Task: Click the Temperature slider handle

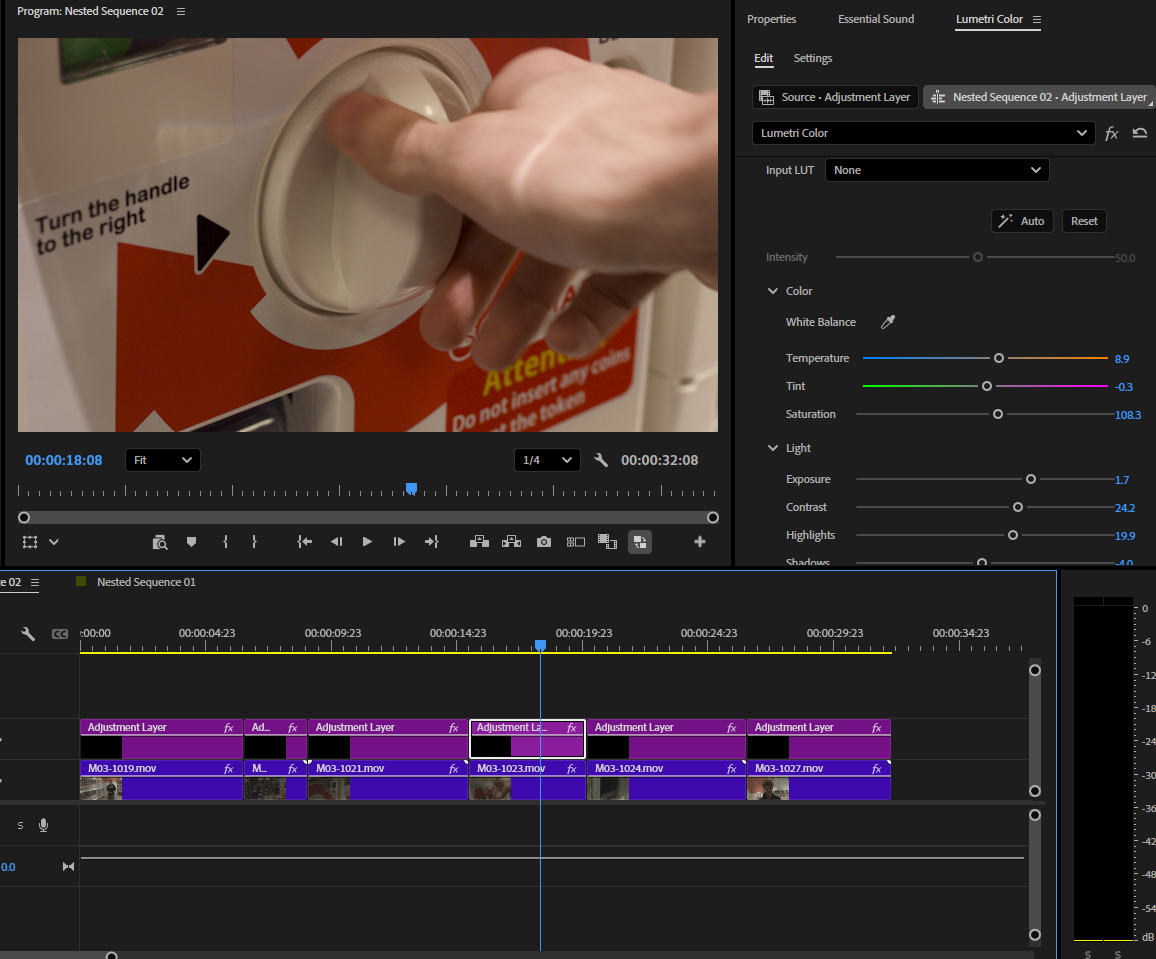Action: point(999,358)
